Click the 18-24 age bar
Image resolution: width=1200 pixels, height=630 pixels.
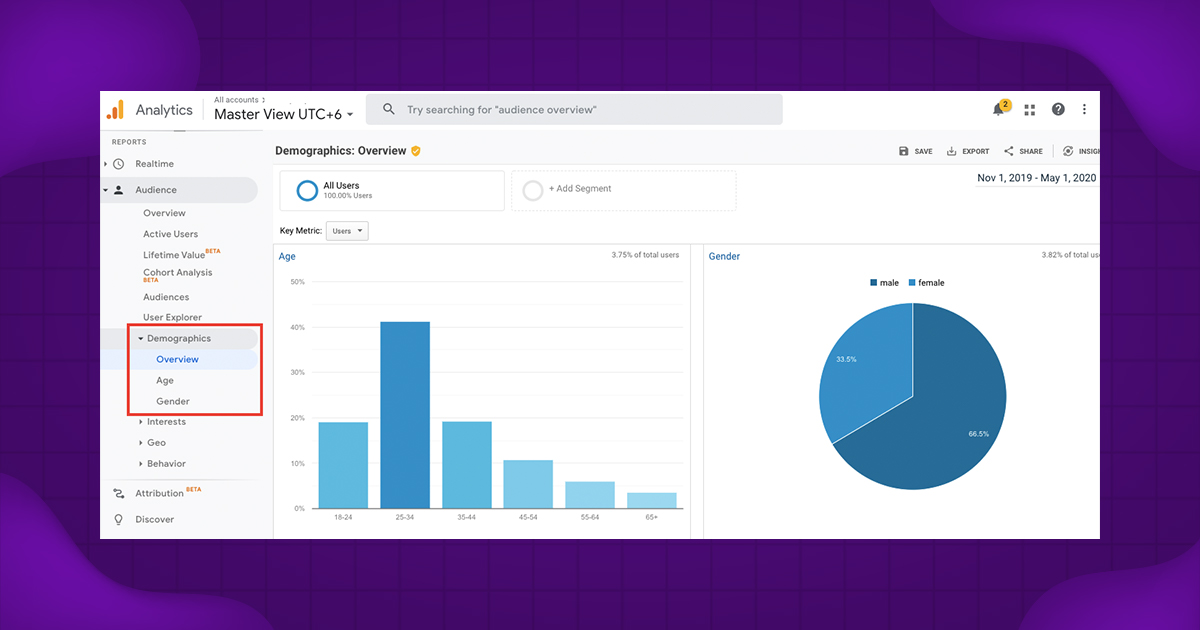pos(343,465)
